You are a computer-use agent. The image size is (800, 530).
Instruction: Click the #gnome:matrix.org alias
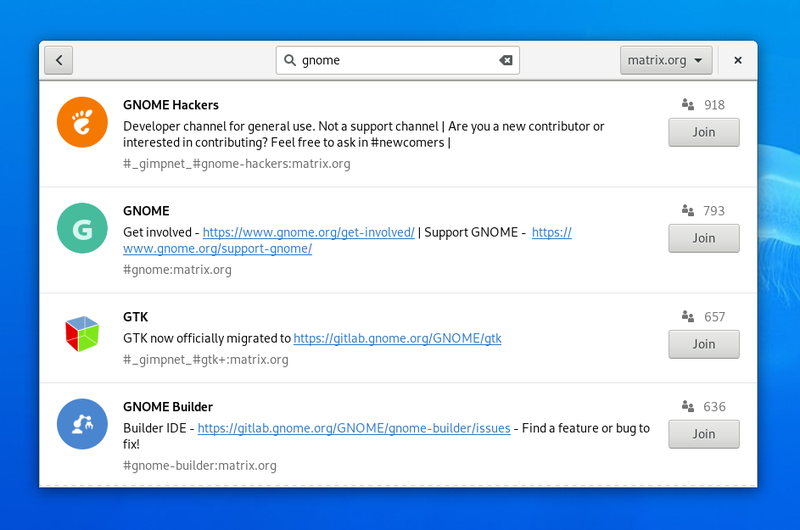pos(177,269)
